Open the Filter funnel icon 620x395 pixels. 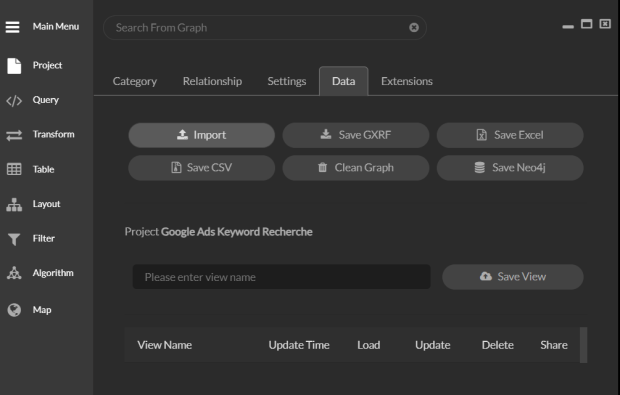click(14, 239)
